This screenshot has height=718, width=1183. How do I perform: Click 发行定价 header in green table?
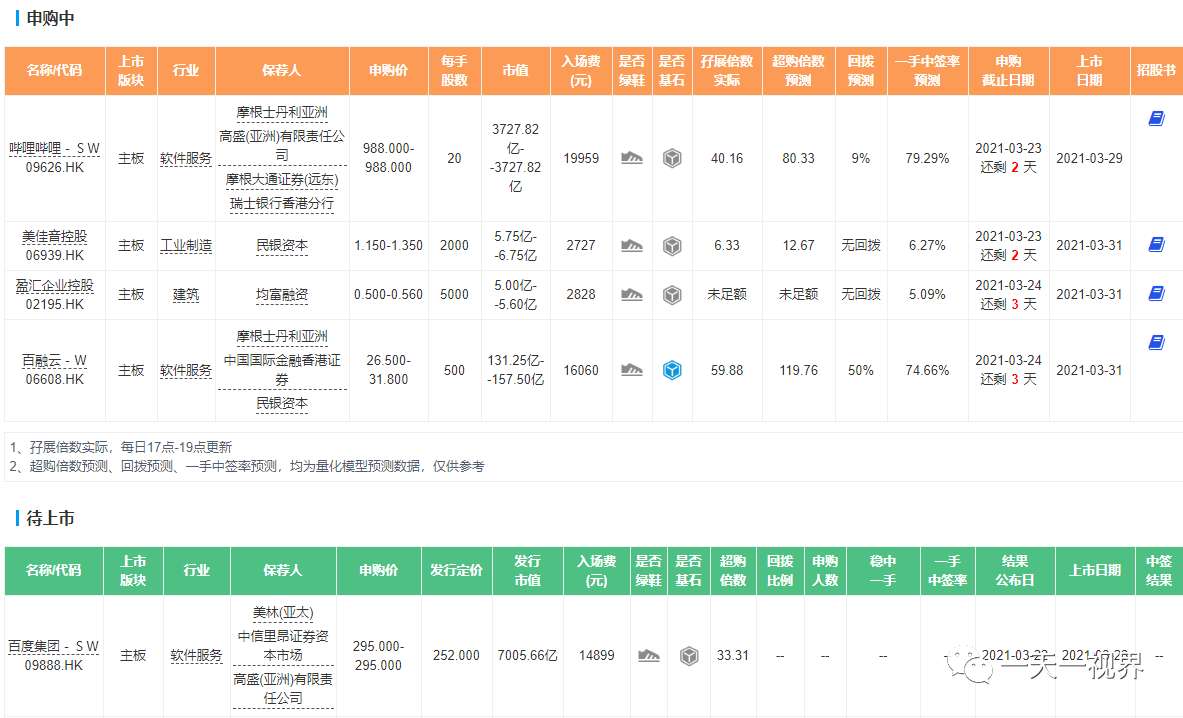pyautogui.click(x=456, y=570)
